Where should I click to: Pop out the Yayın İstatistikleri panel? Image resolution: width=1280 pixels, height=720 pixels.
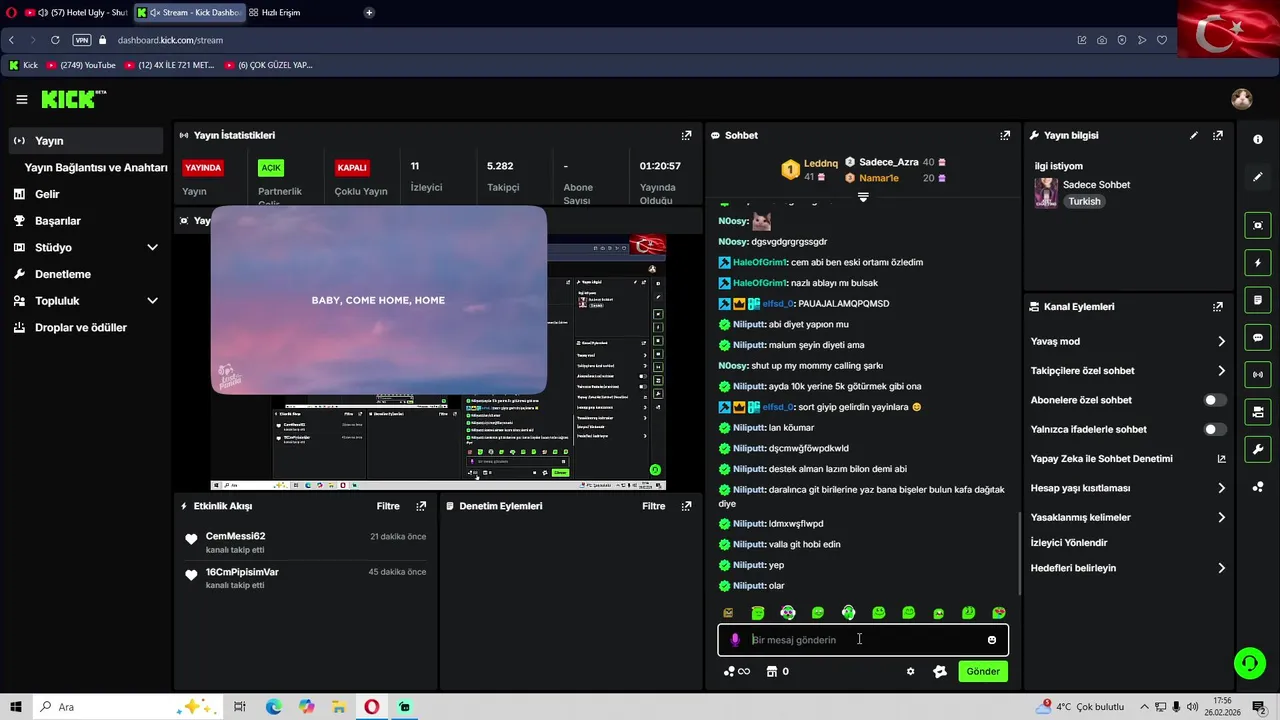pyautogui.click(x=686, y=135)
